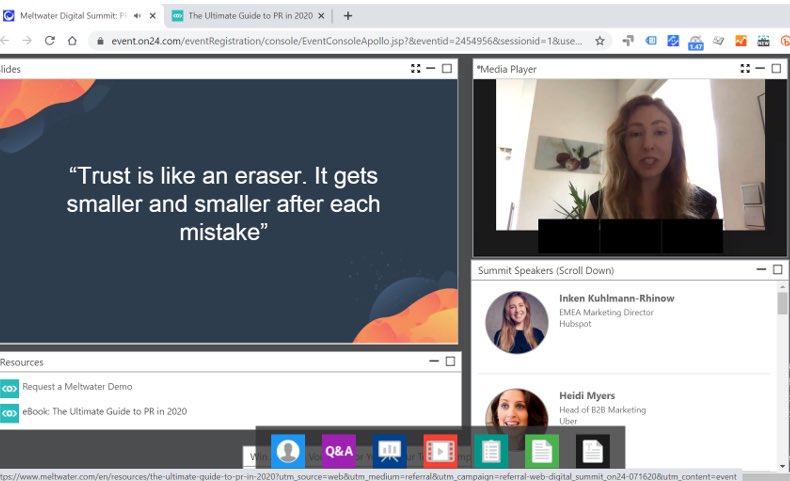Minimize the Slides panel

431,68
